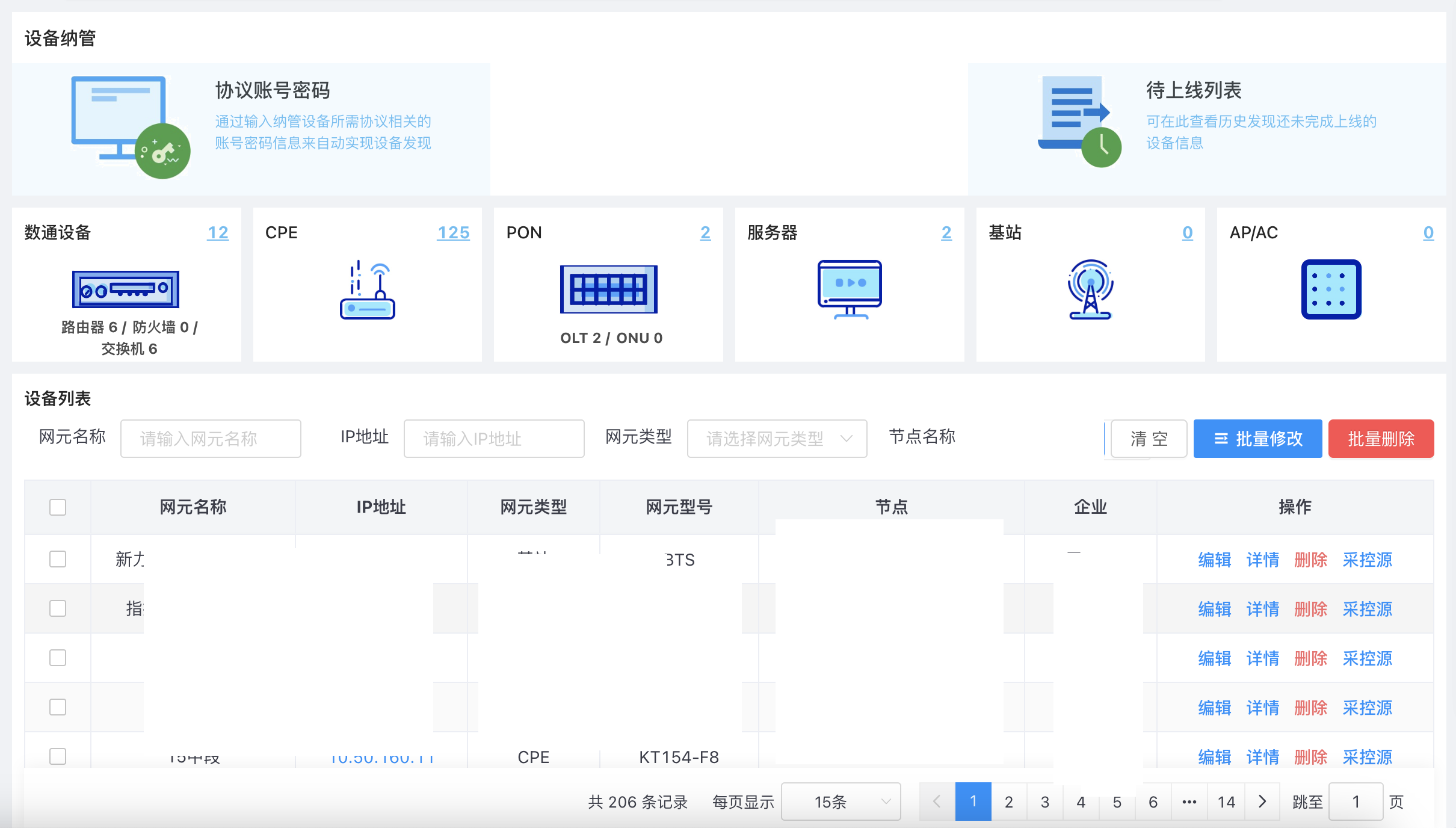
Task: Click 采控源 in the first row
Action: click(x=1368, y=560)
